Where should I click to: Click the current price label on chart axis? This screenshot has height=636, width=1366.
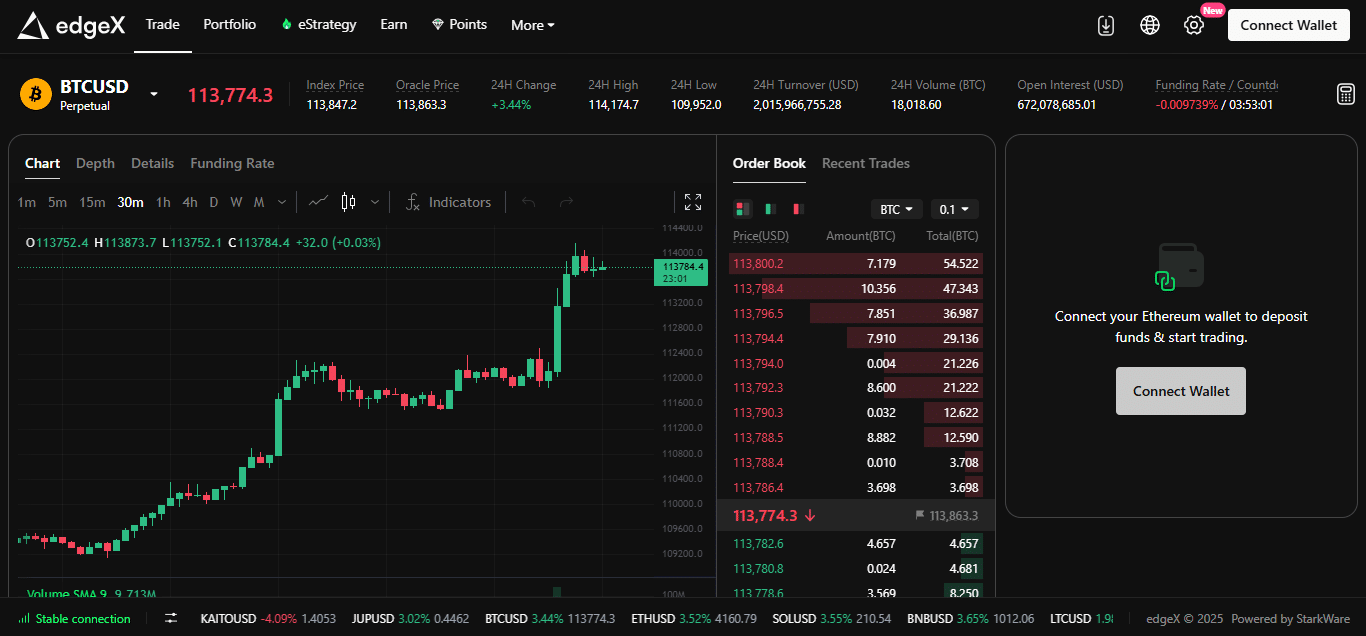681,272
